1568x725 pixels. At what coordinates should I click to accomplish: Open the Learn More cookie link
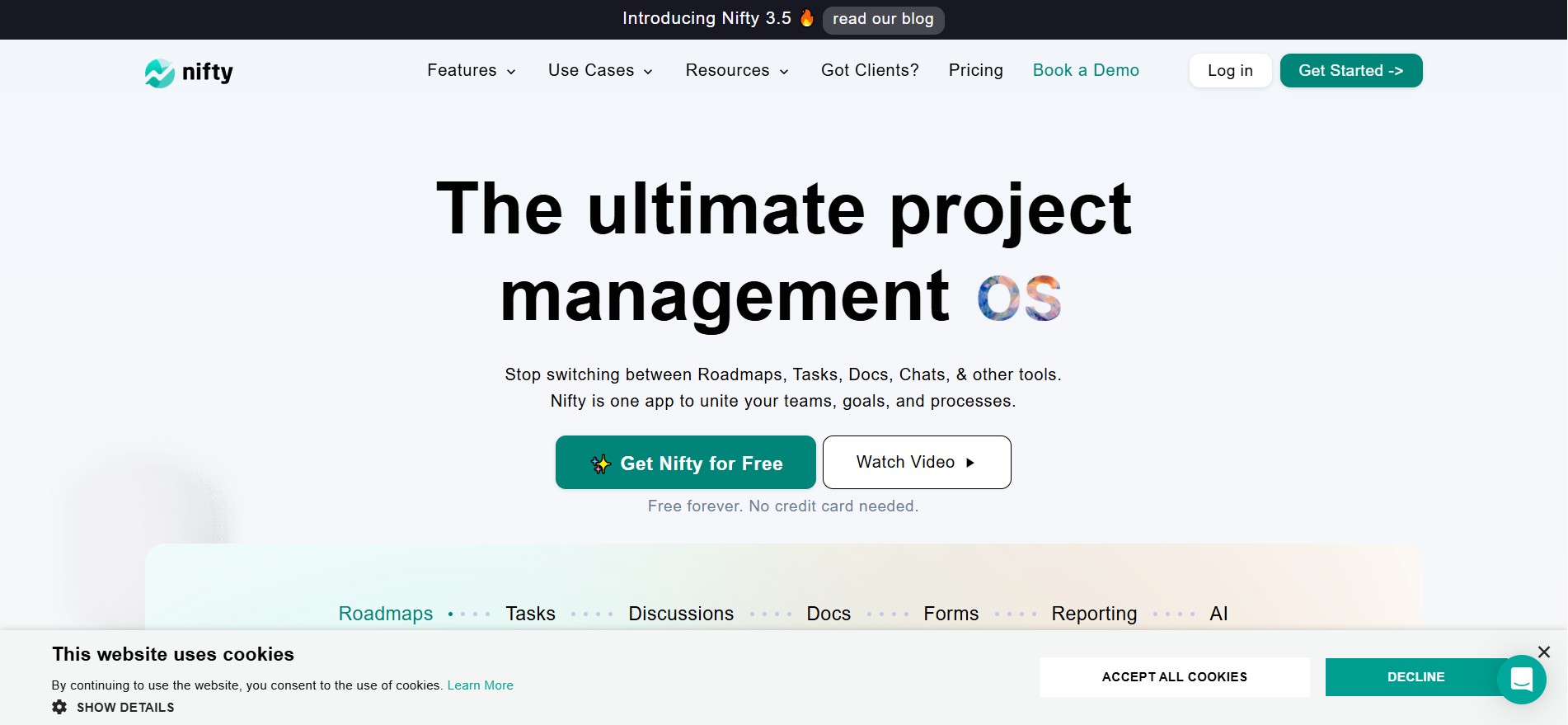(481, 685)
